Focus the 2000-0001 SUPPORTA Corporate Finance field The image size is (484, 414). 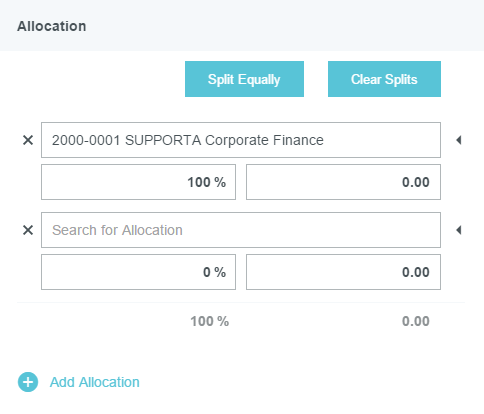pos(241,140)
